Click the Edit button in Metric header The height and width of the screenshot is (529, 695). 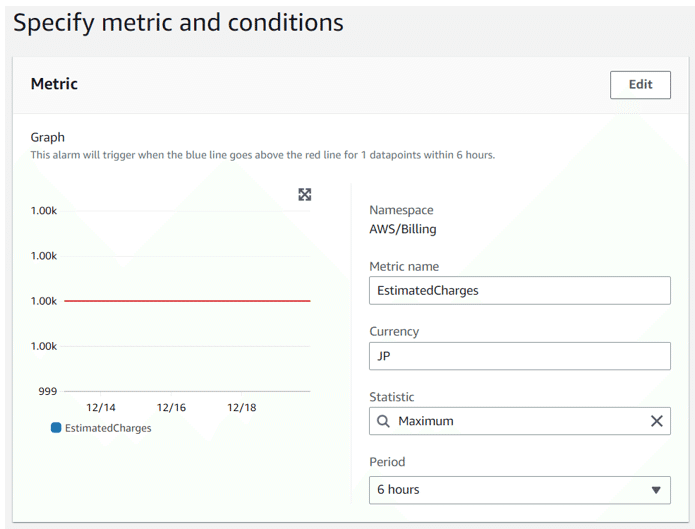coord(640,85)
